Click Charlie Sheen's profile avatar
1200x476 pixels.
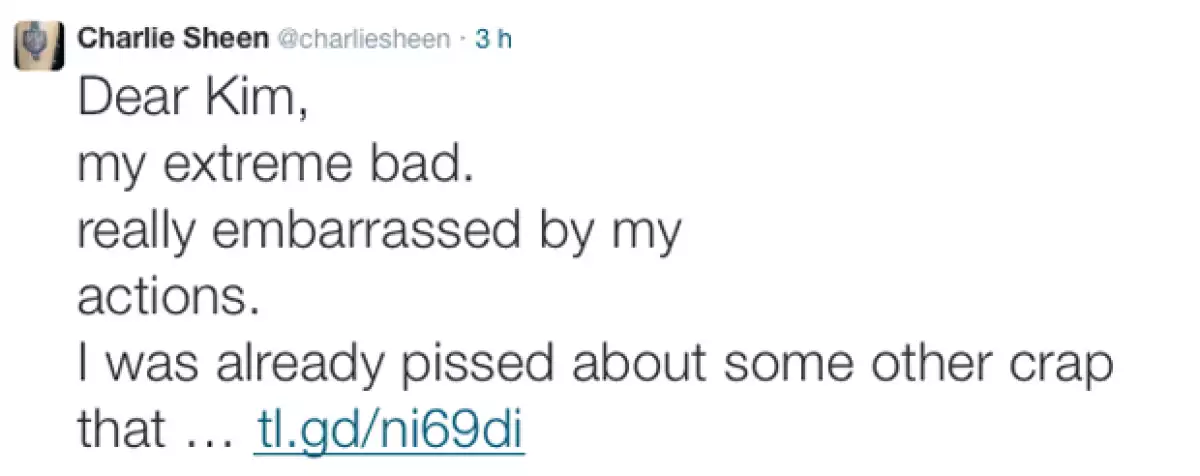pyautogui.click(x=40, y=45)
